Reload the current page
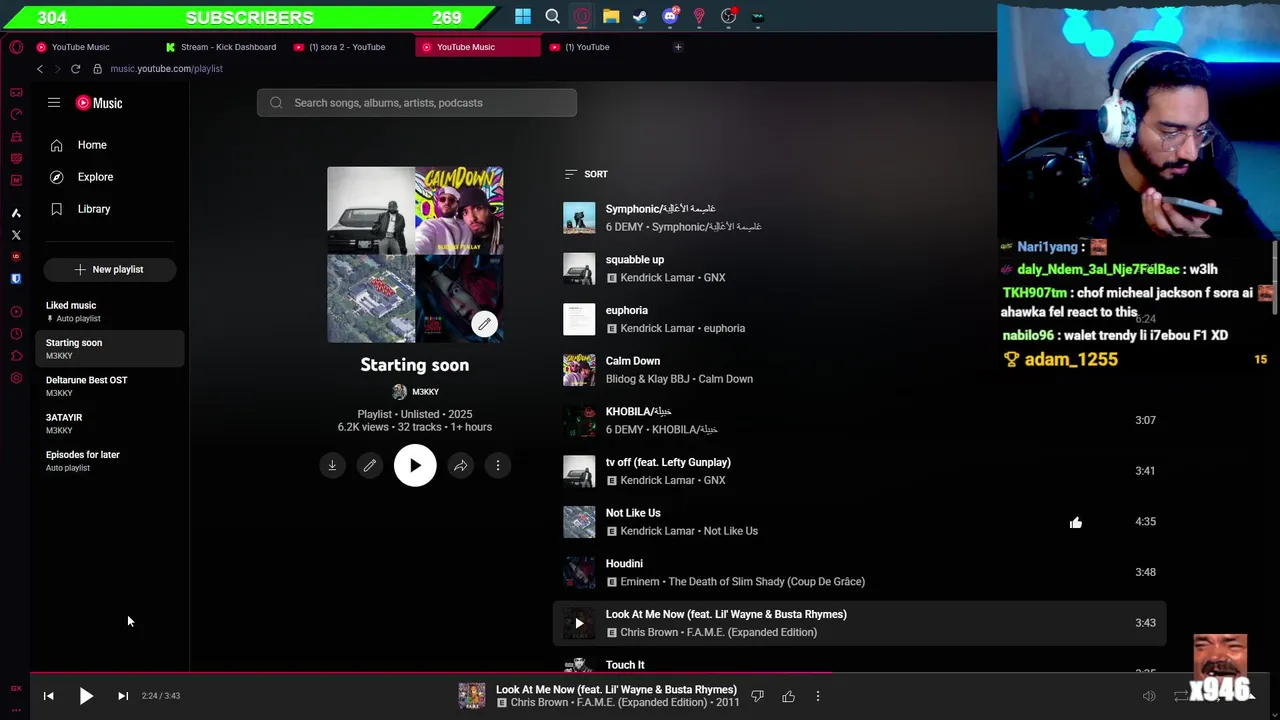 (x=75, y=69)
